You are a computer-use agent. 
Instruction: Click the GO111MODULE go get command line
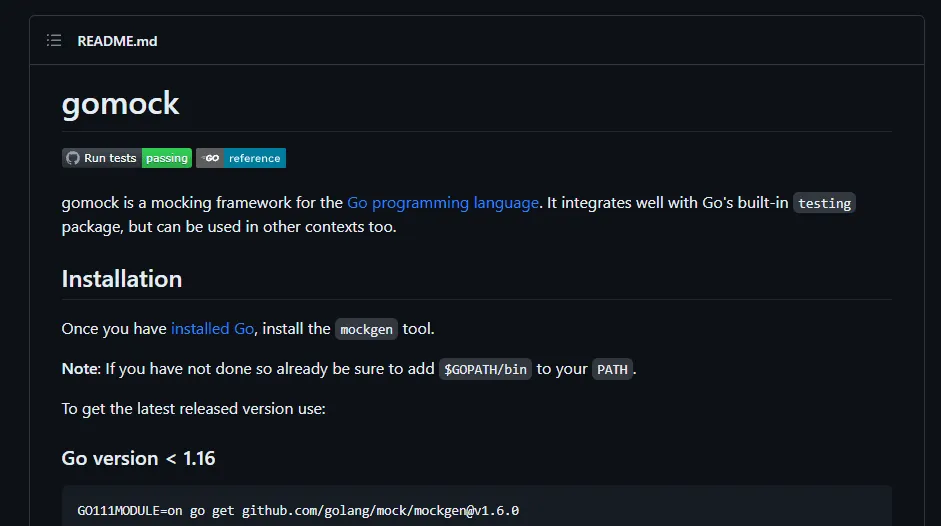(x=298, y=510)
